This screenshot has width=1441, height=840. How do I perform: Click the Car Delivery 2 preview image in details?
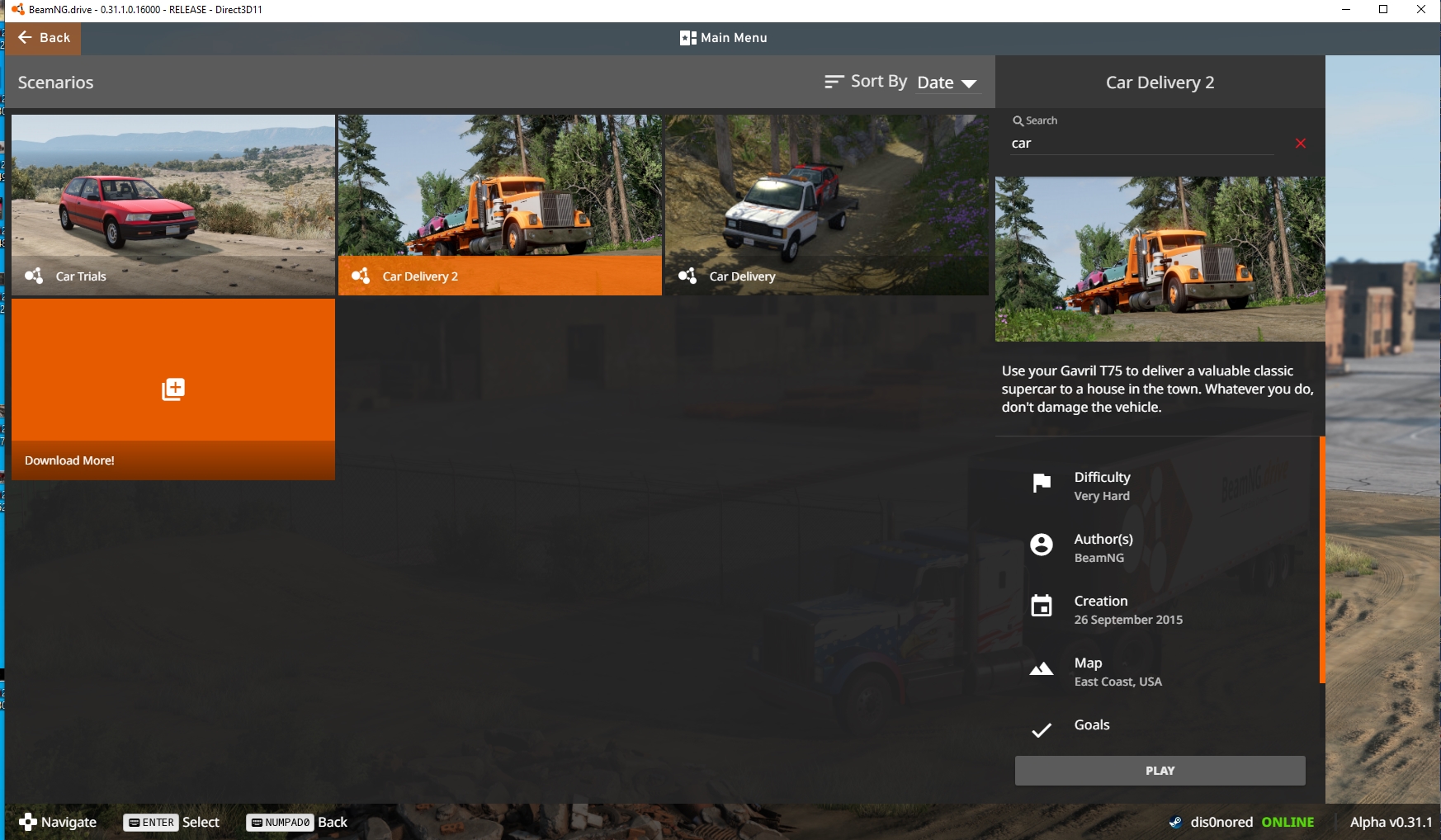[1160, 259]
